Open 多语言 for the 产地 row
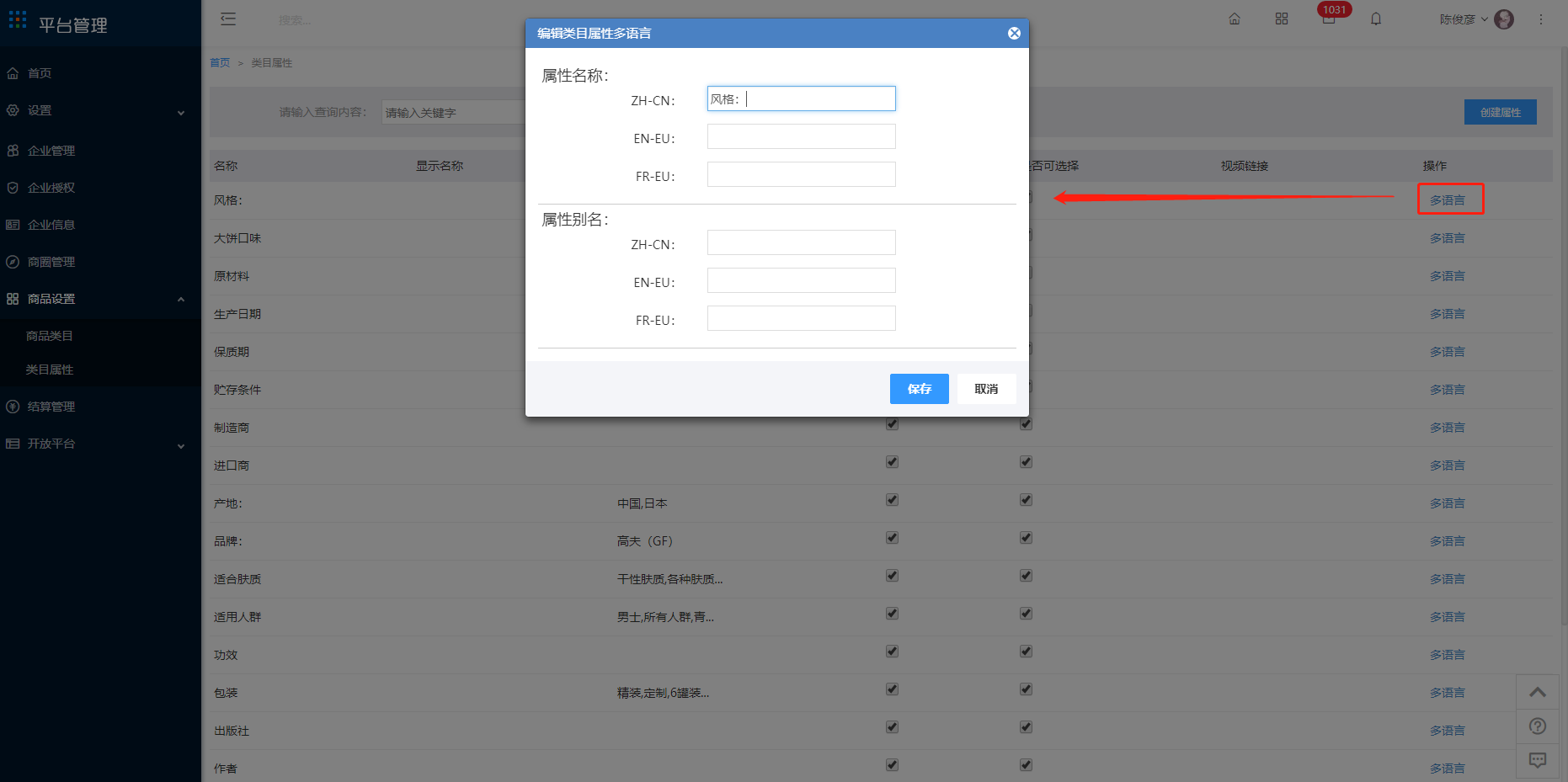The height and width of the screenshot is (782, 1568). click(x=1447, y=503)
